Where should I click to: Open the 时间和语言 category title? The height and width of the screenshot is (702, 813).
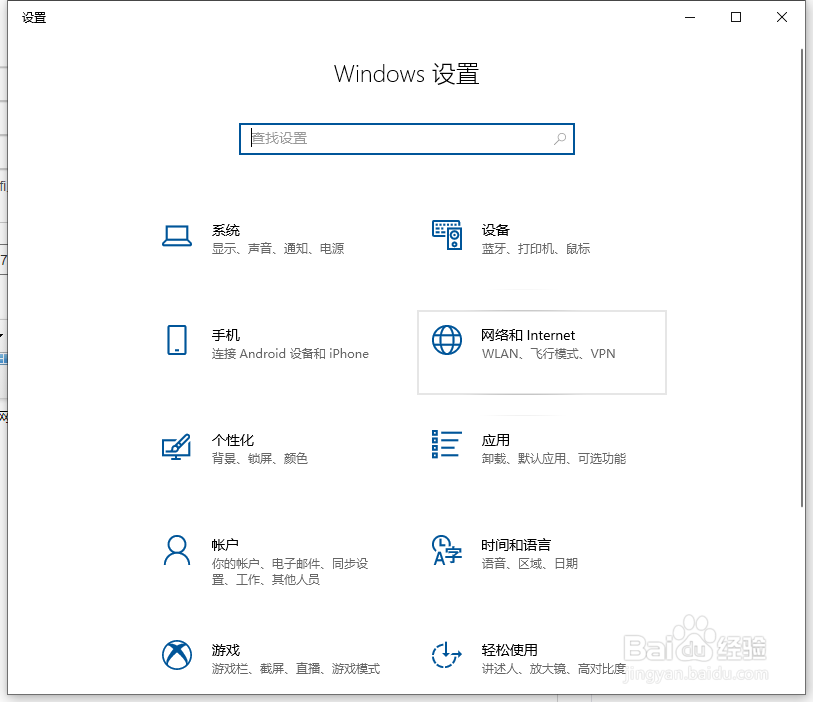516,545
